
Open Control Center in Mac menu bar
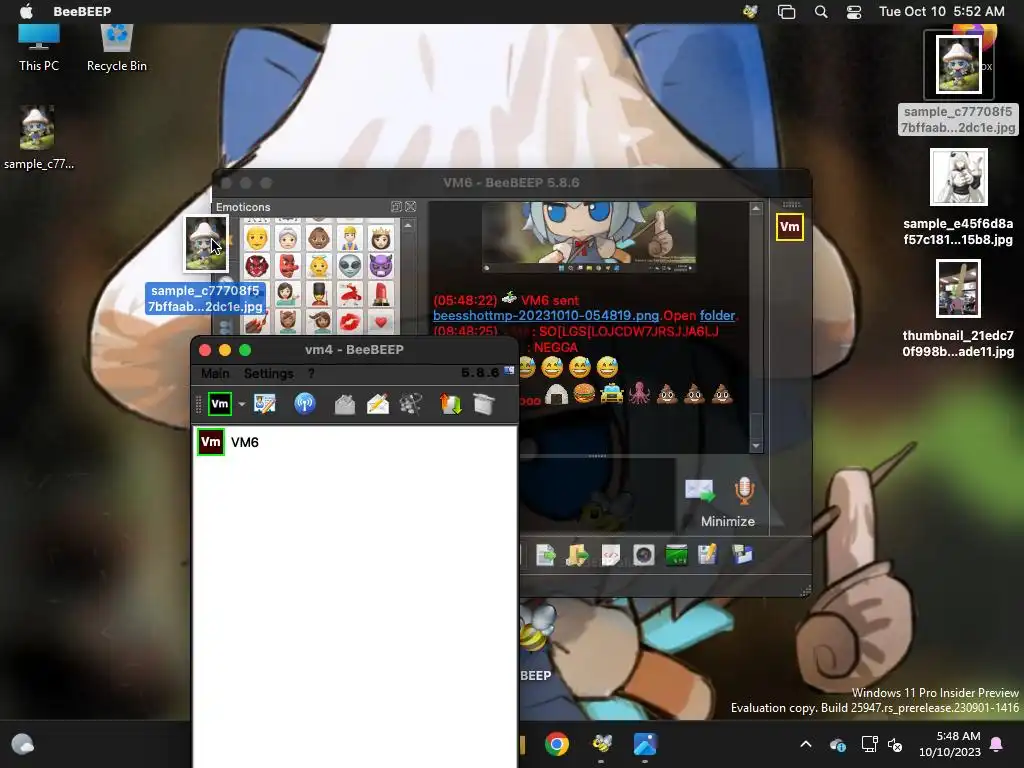(x=854, y=11)
